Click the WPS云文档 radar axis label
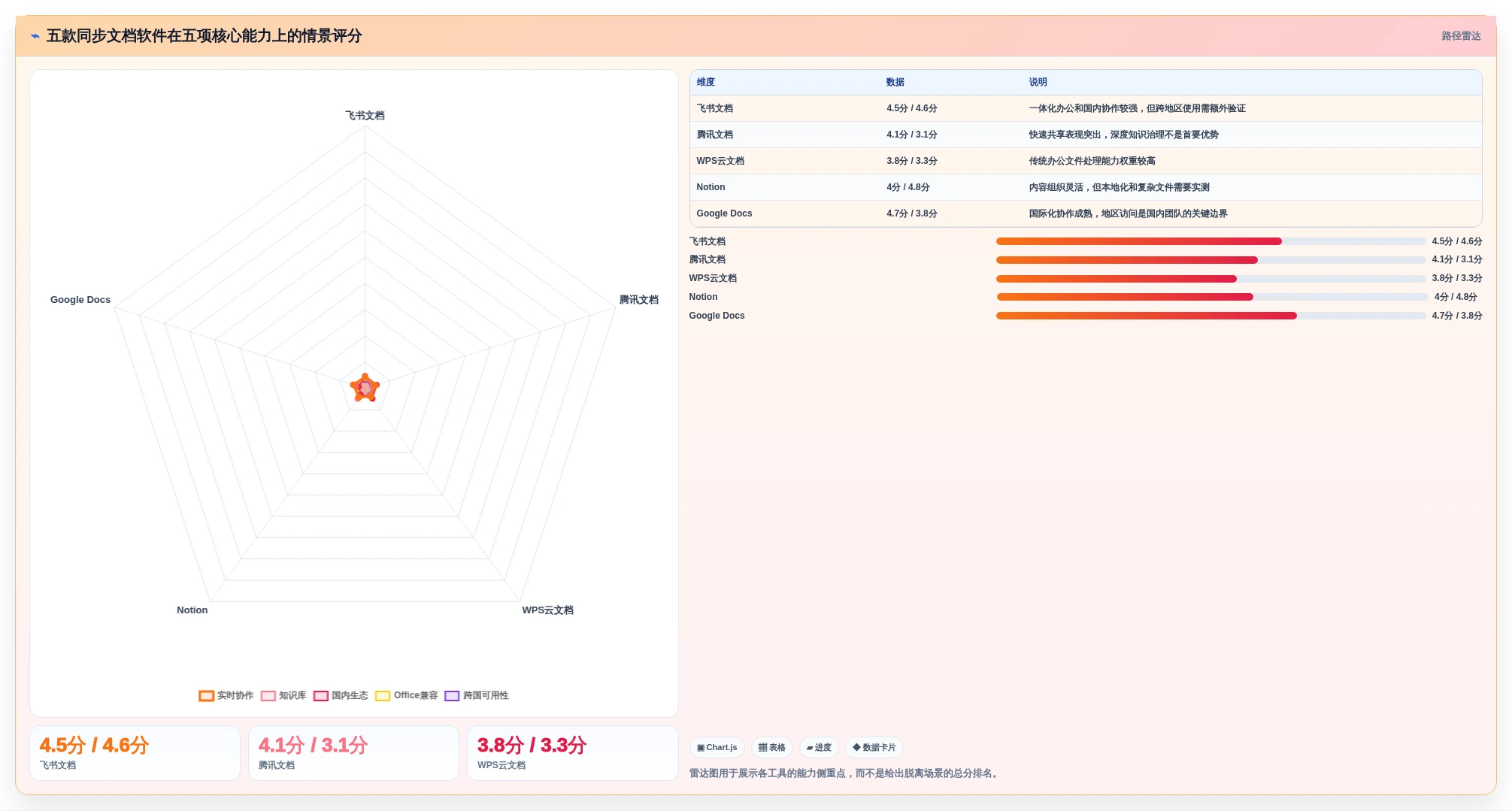1512x811 pixels. point(547,610)
